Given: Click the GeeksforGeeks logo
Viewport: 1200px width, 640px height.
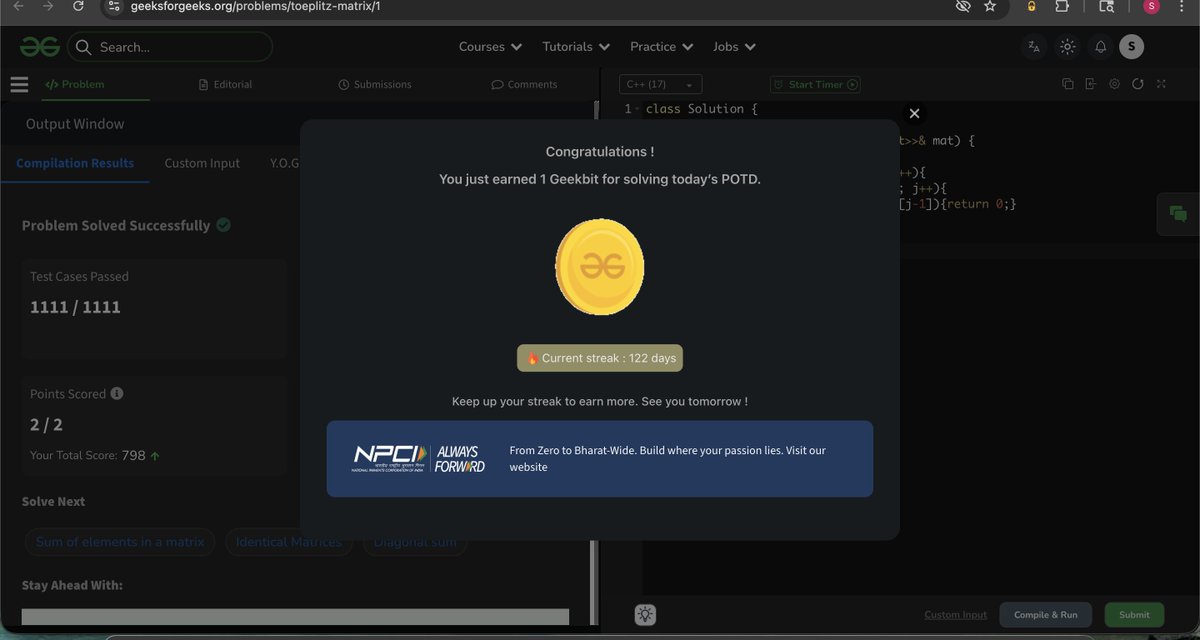Looking at the screenshot, I should [39, 47].
